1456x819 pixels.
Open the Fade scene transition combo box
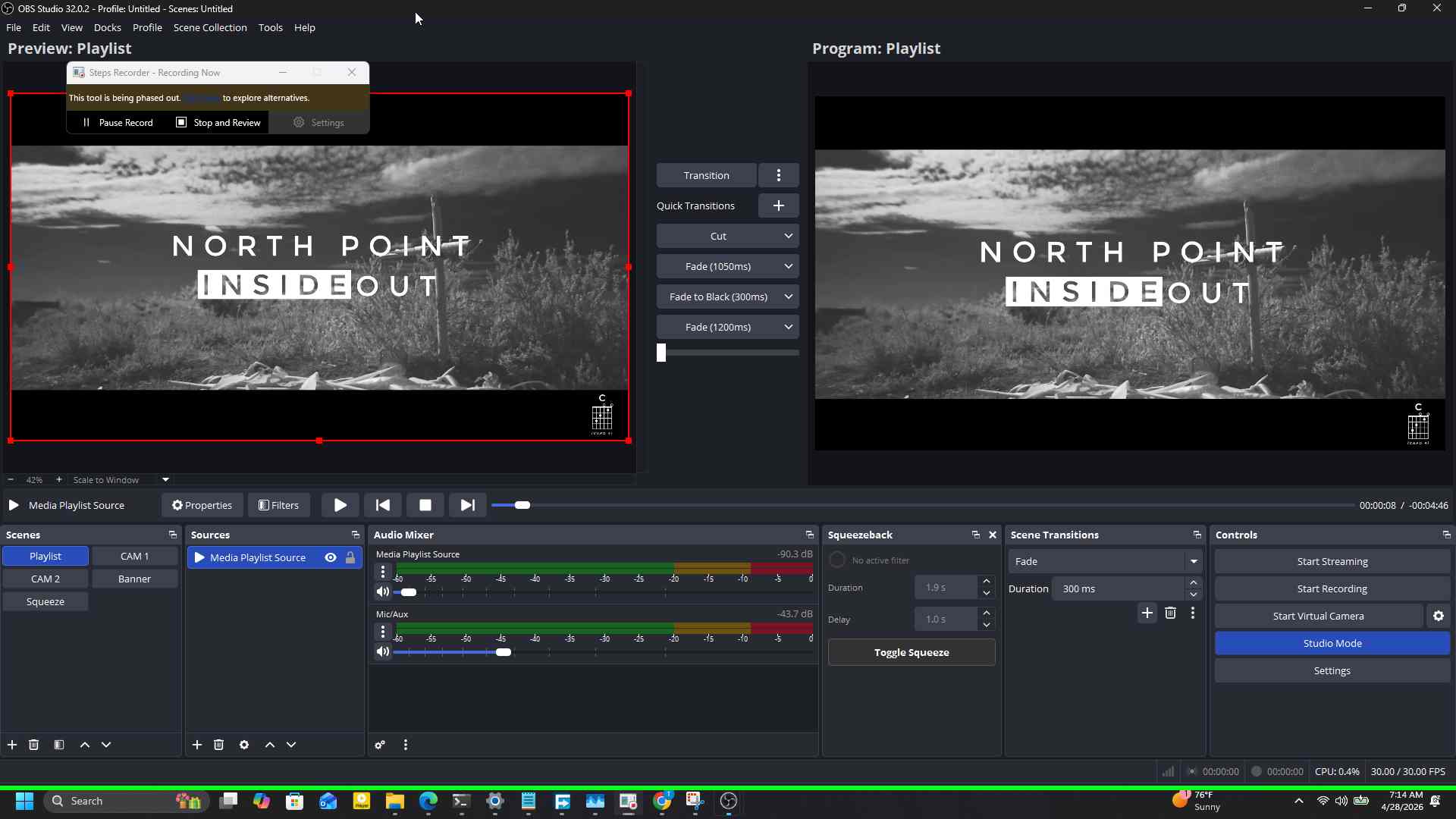[1105, 561]
